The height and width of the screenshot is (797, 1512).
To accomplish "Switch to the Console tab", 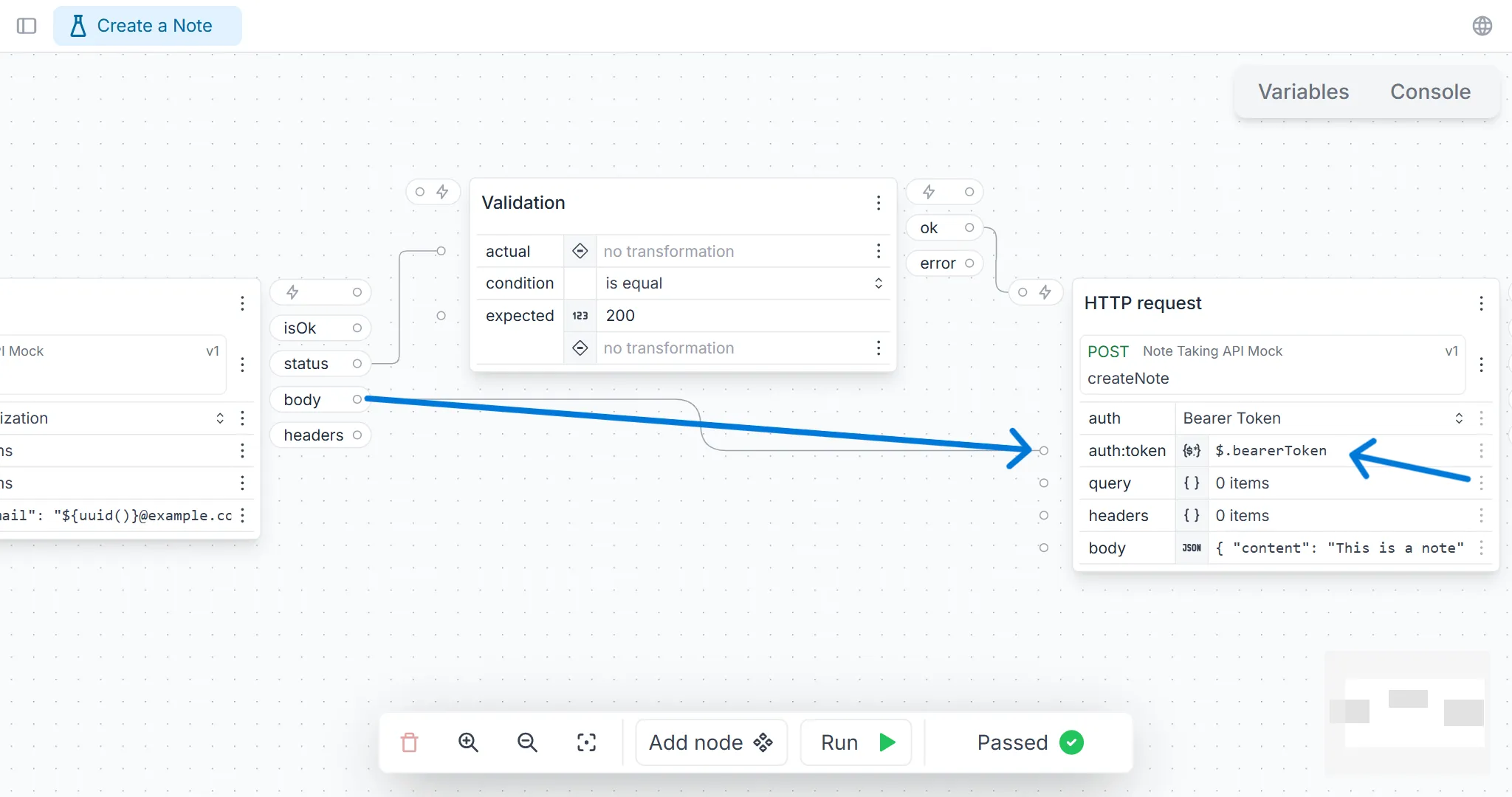I will pyautogui.click(x=1431, y=92).
